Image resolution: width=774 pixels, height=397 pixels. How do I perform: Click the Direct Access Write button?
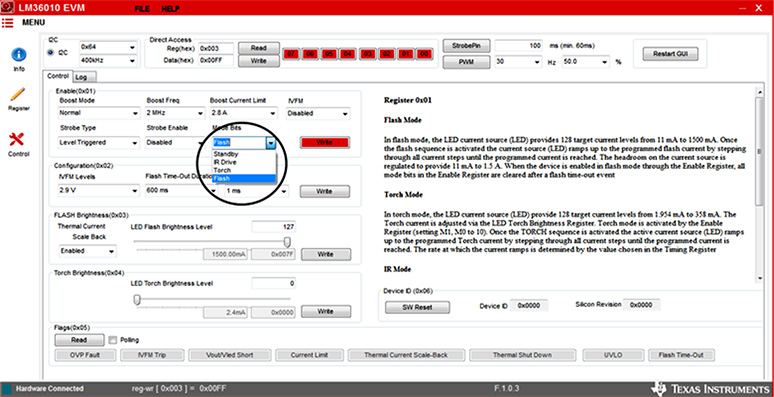tap(259, 61)
